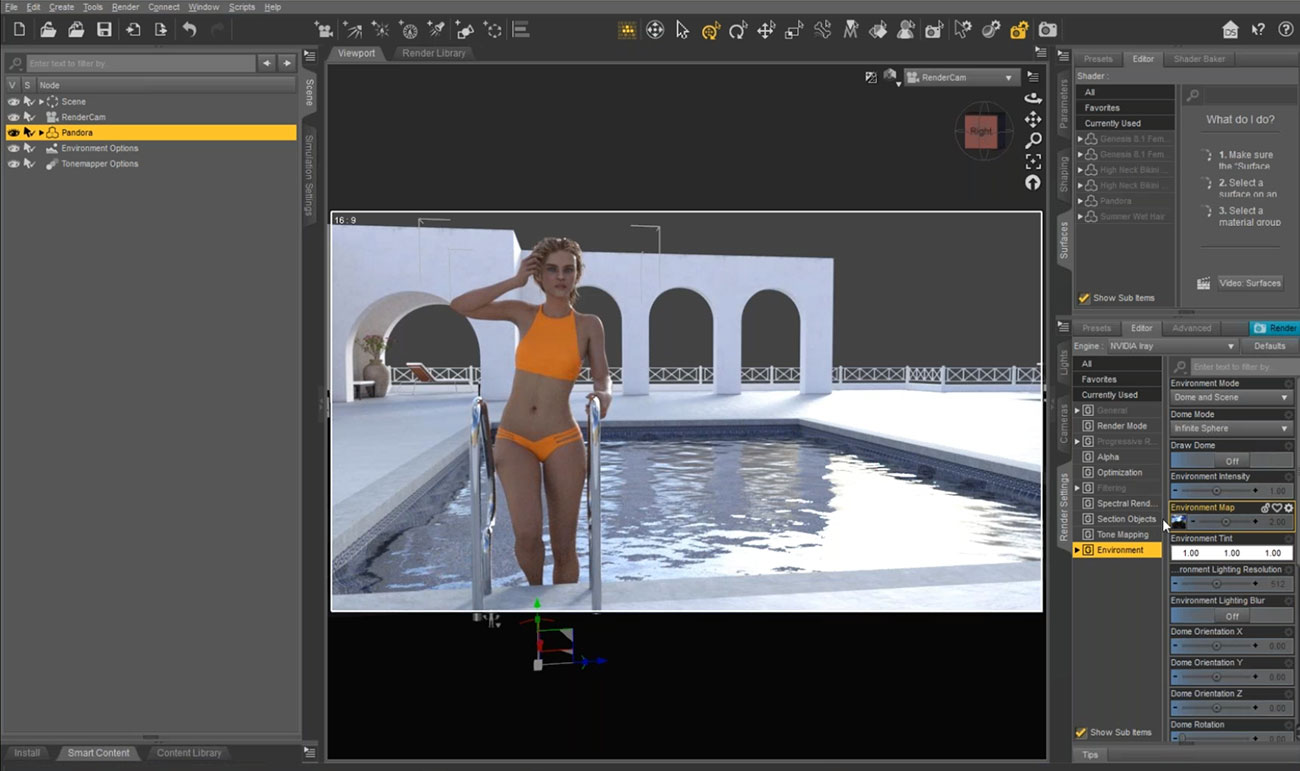Open the Create menu
Screen dimensions: 1300x771
click(x=61, y=7)
